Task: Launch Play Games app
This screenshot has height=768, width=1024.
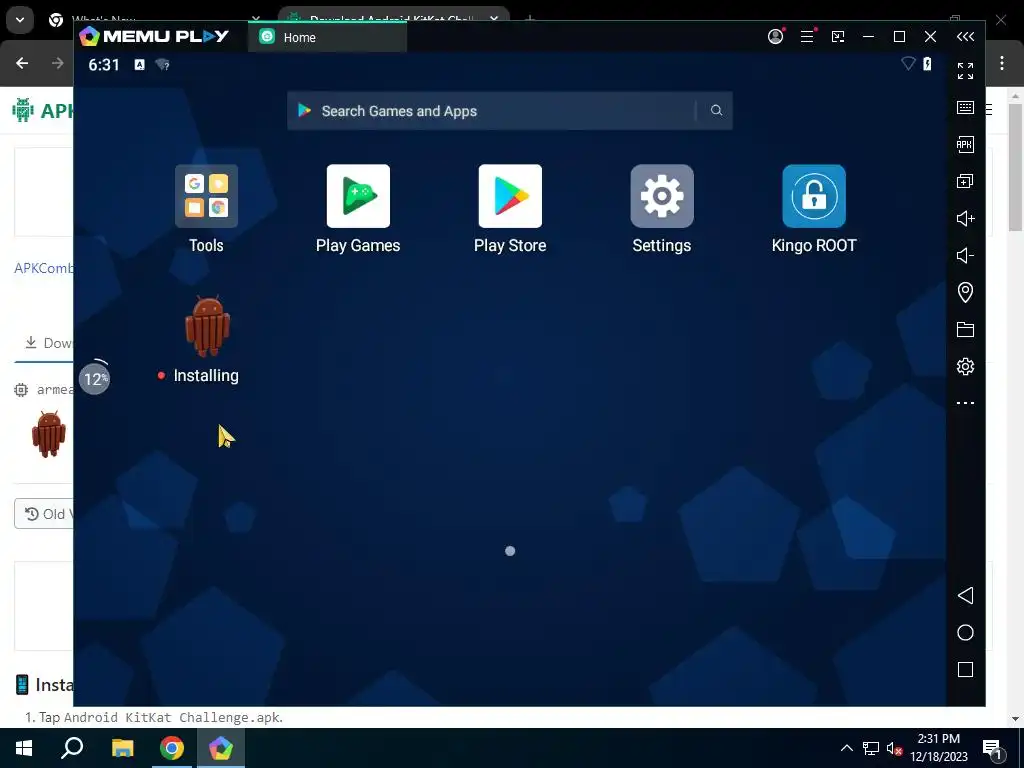Action: (358, 196)
